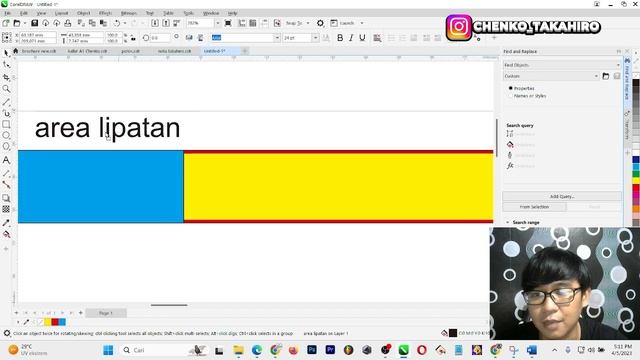Open Opera browser from the taskbar
The width and height of the screenshot is (640, 360).
click(x=422, y=350)
